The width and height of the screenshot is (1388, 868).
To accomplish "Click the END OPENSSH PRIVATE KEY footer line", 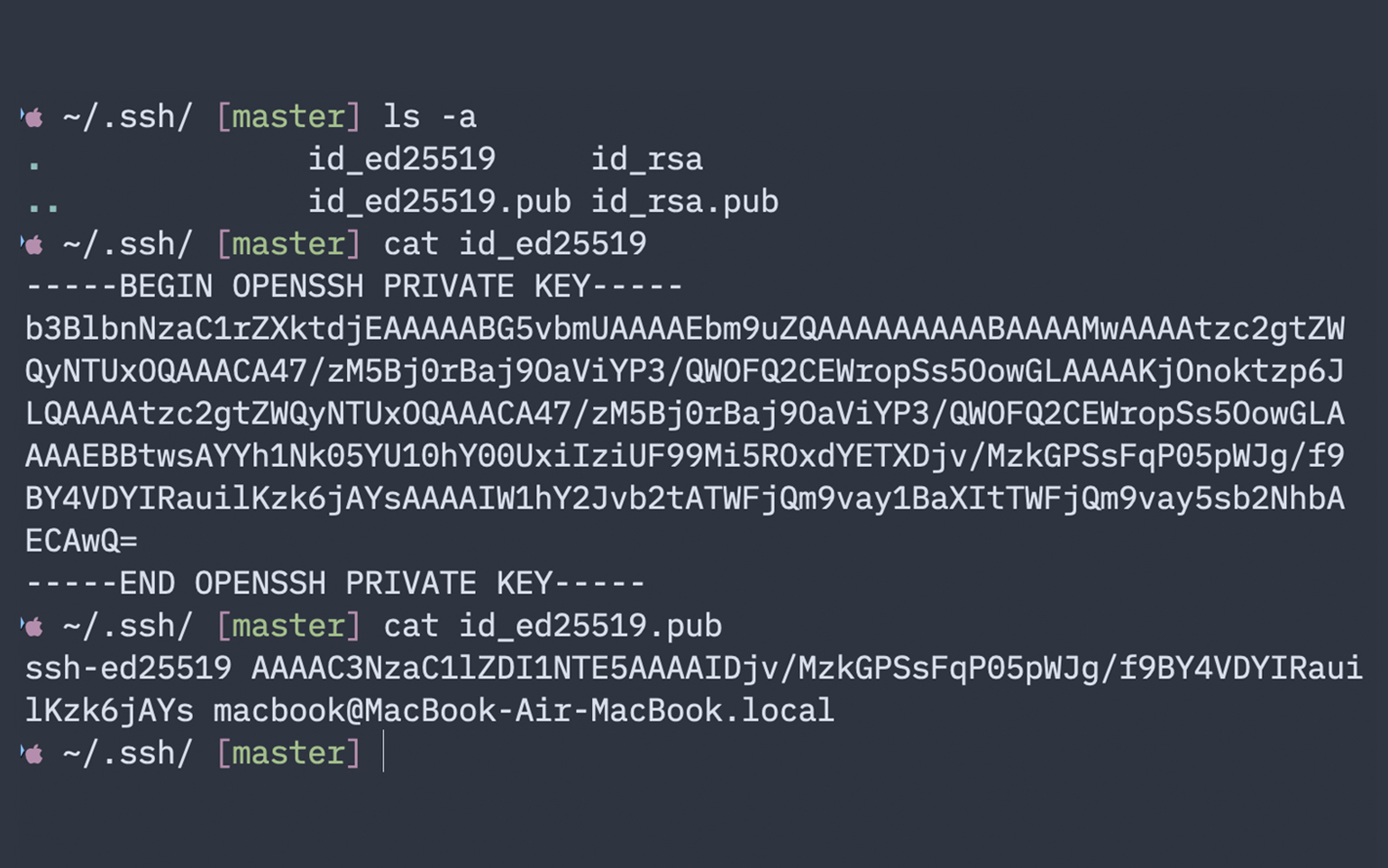I will [335, 583].
